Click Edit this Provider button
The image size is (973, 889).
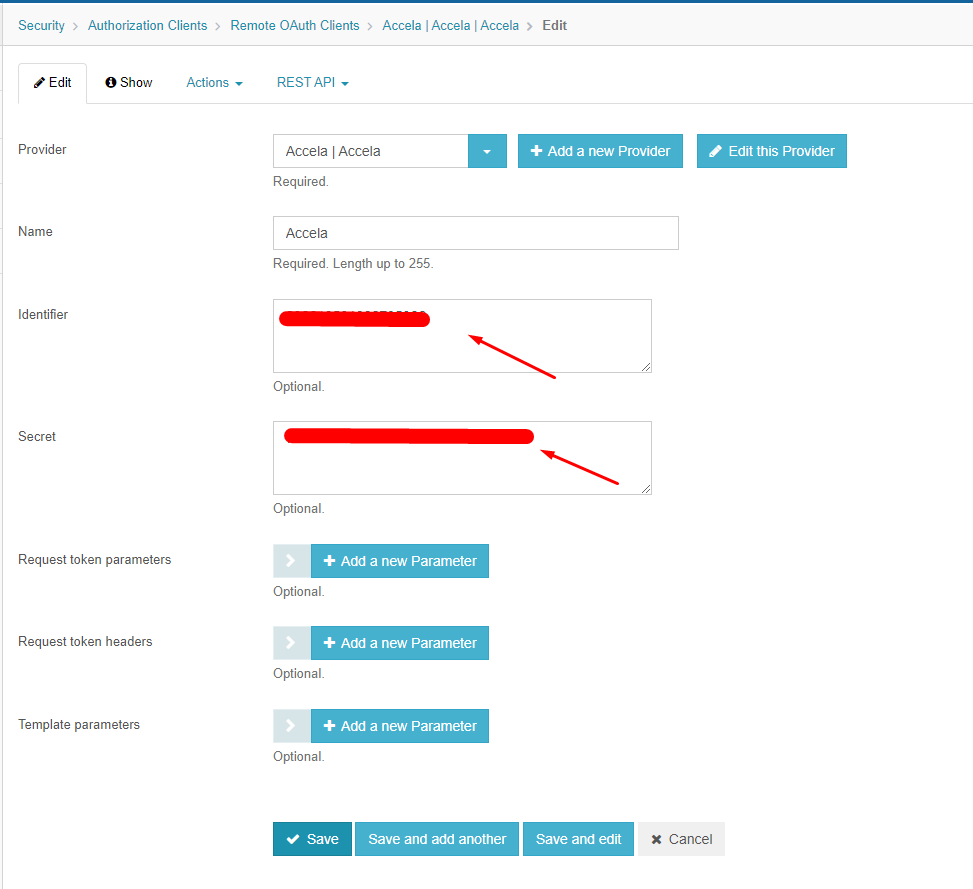[771, 151]
